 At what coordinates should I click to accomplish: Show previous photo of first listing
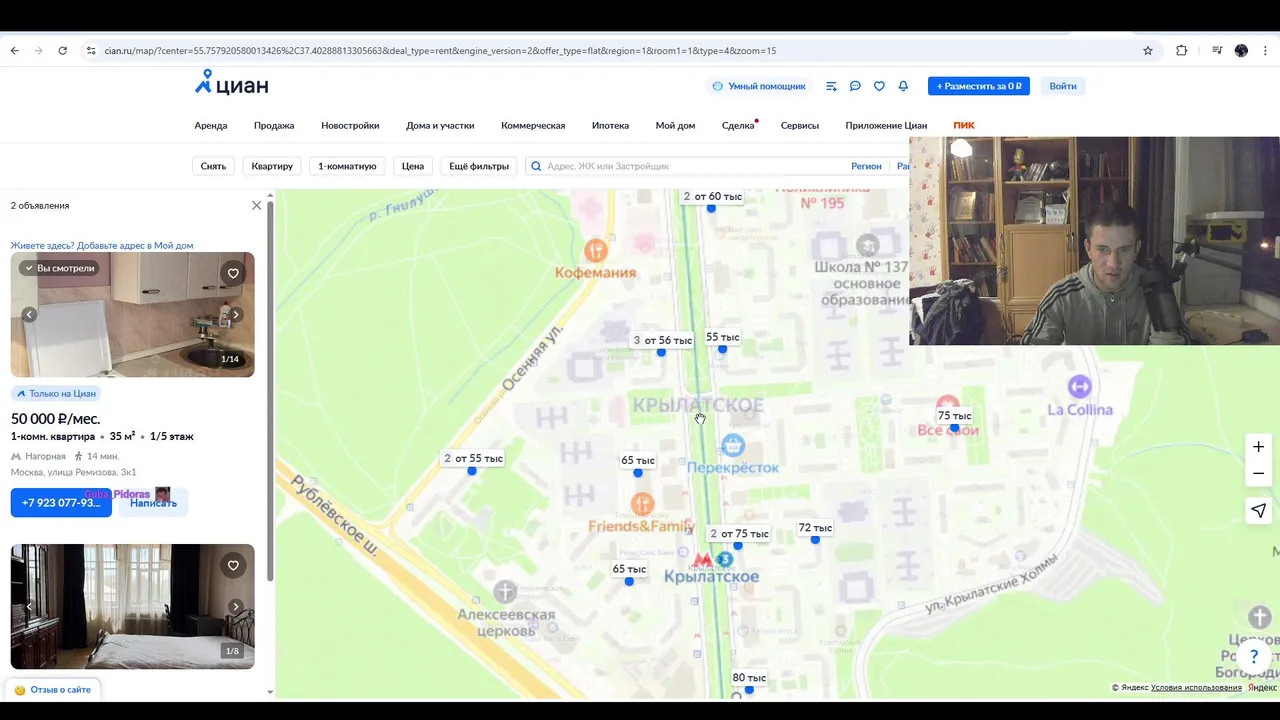point(29,314)
